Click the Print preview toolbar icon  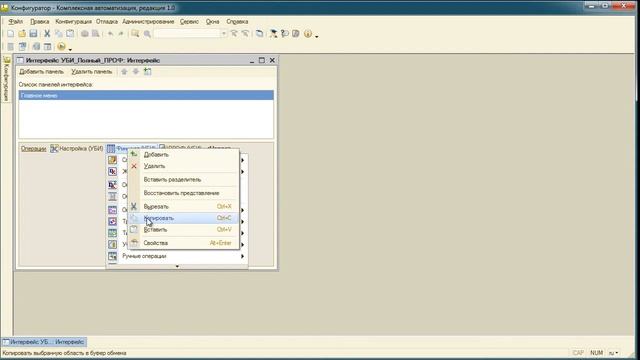click(x=96, y=34)
